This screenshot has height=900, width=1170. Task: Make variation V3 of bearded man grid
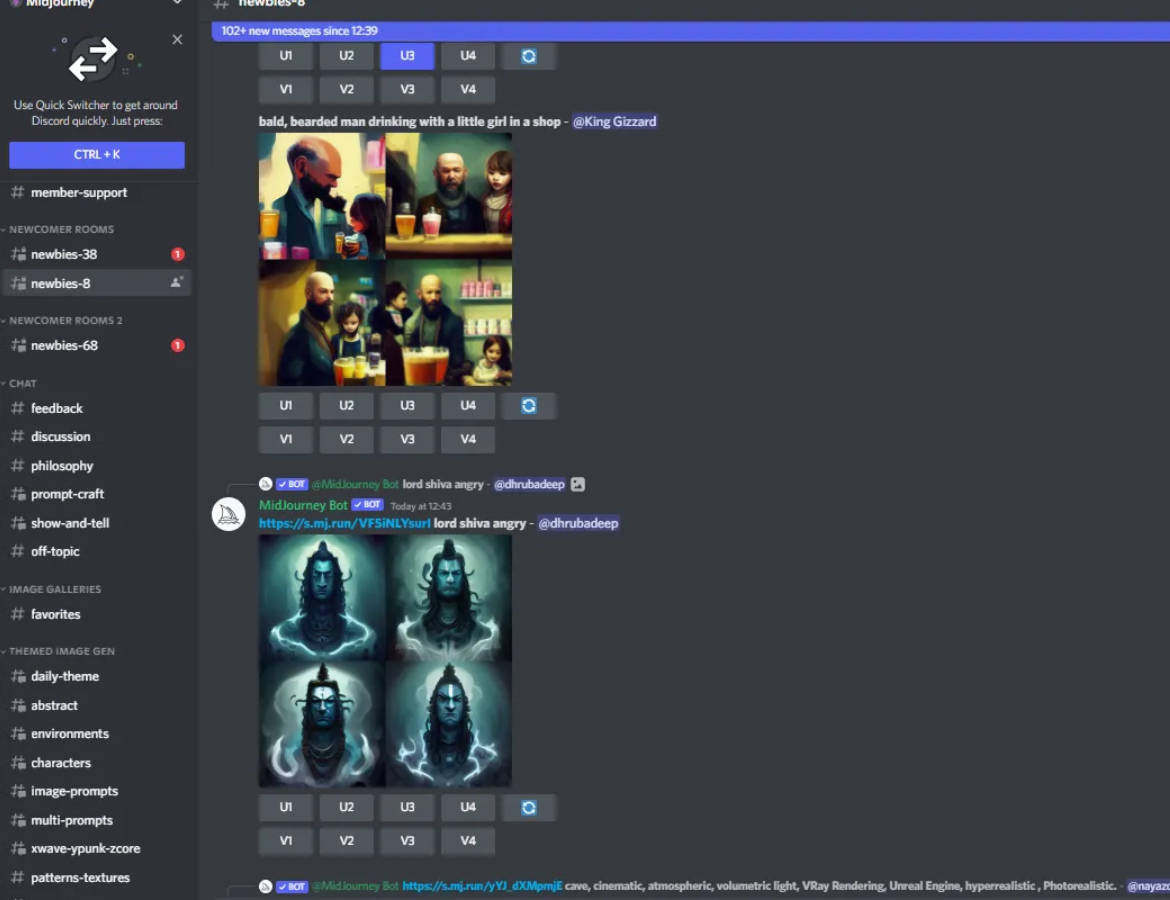[x=407, y=440]
